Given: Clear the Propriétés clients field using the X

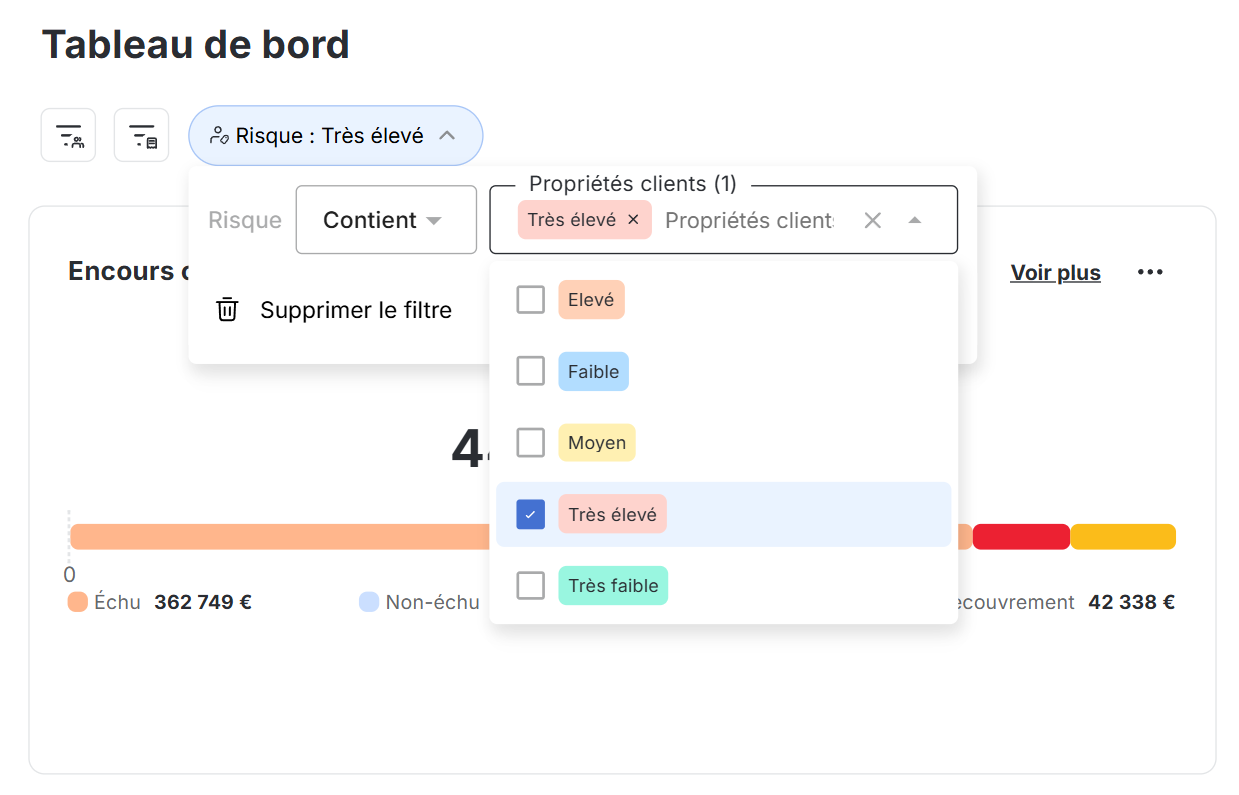Looking at the screenshot, I should click(x=872, y=220).
